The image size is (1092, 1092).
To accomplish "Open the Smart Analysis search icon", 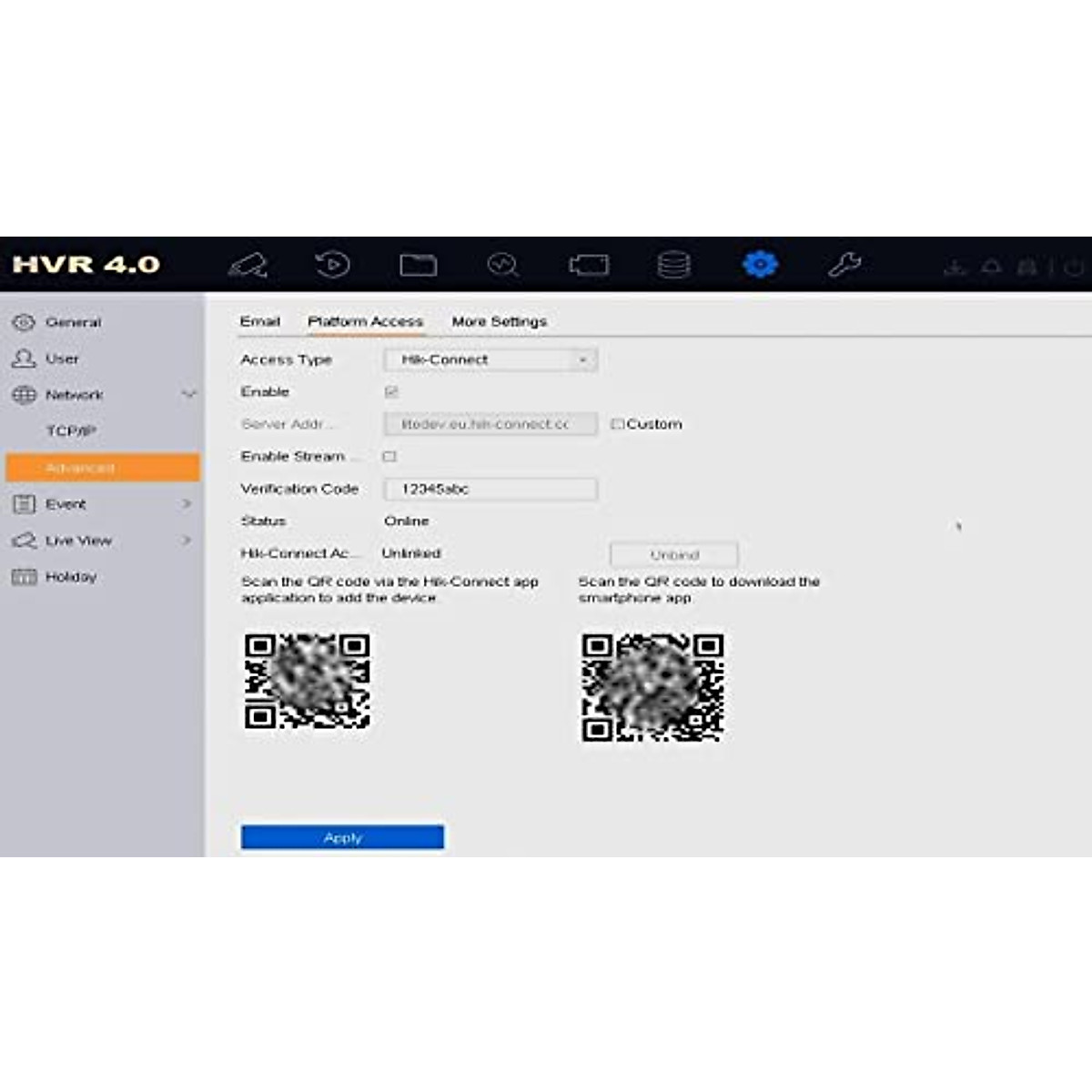I will click(x=502, y=265).
